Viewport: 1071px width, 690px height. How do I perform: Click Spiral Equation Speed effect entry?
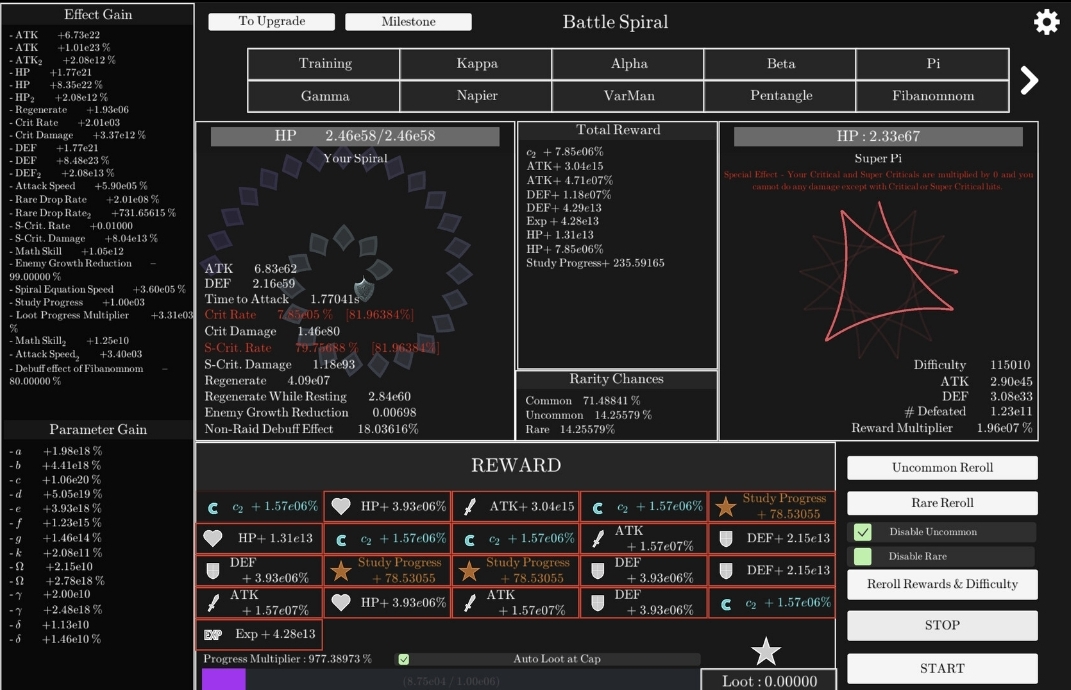tap(97, 290)
